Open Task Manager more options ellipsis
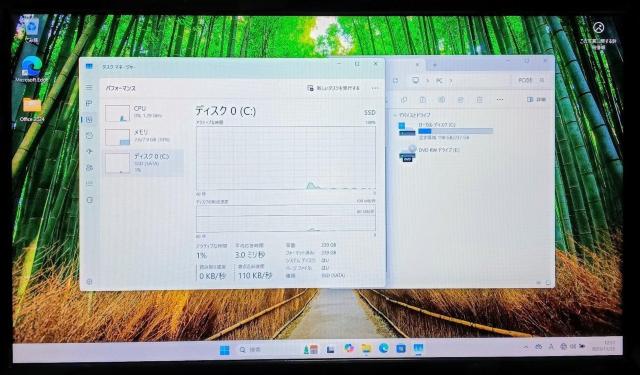Screen dimensions: 640x375 [x=375, y=88]
